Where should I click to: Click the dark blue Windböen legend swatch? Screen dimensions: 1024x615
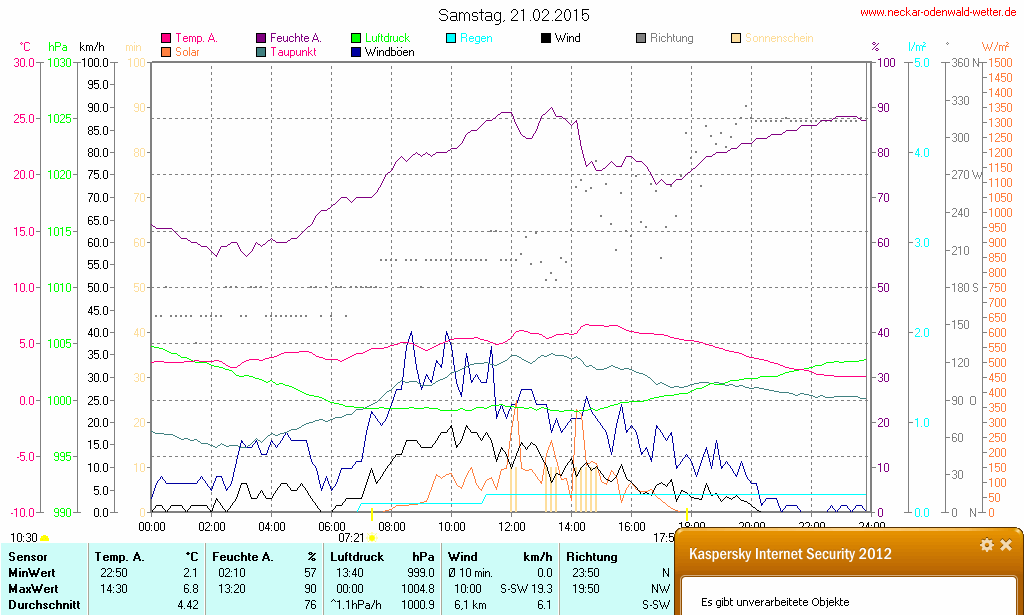357,52
